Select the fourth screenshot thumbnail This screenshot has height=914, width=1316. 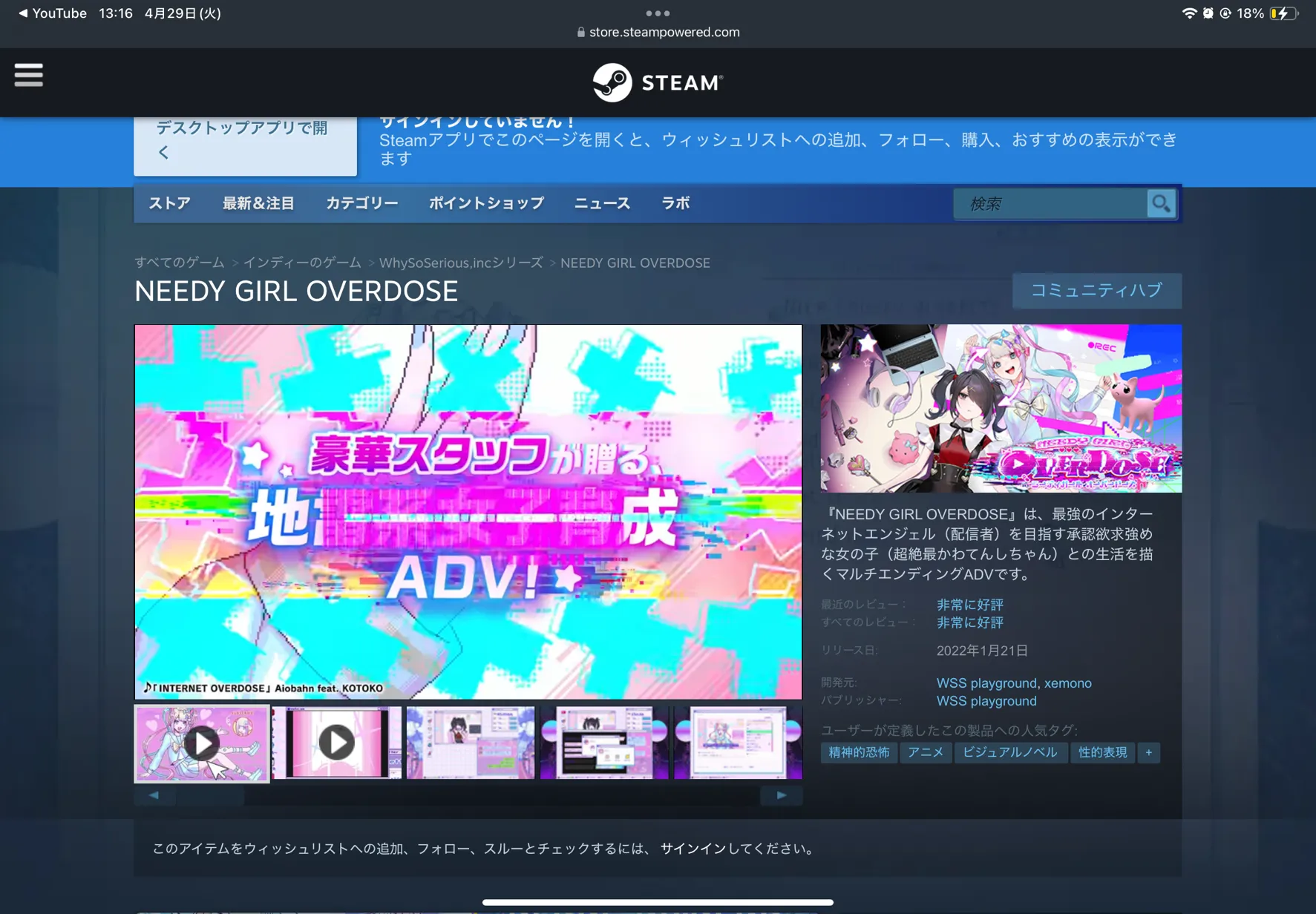coord(604,742)
